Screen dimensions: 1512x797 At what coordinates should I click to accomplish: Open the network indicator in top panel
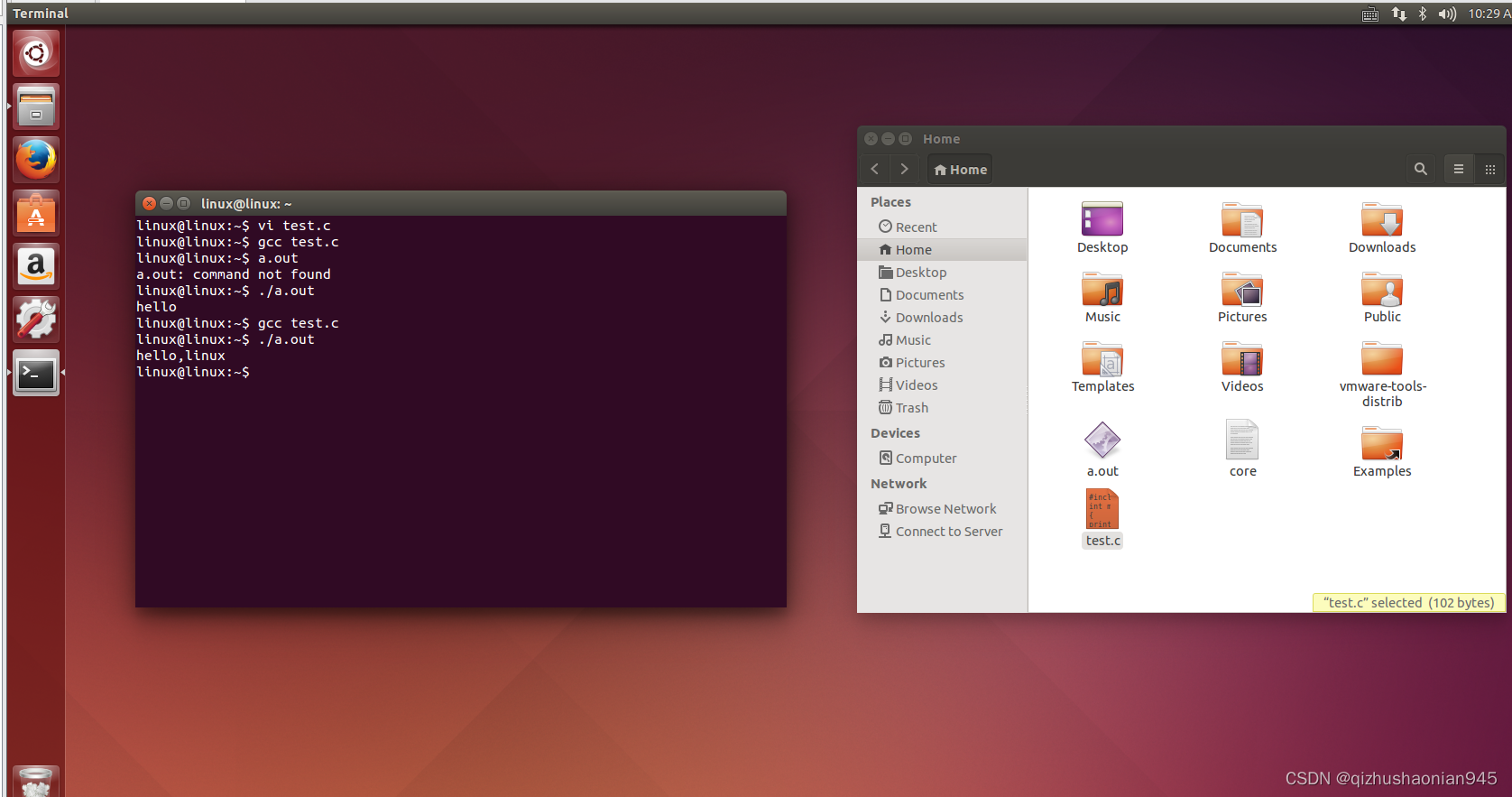(1398, 14)
